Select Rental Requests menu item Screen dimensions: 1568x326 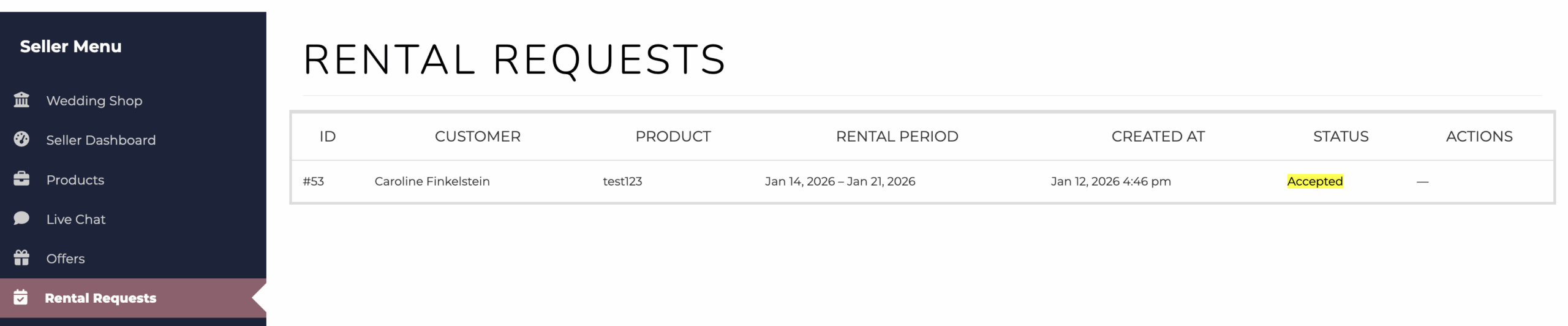[x=100, y=298]
